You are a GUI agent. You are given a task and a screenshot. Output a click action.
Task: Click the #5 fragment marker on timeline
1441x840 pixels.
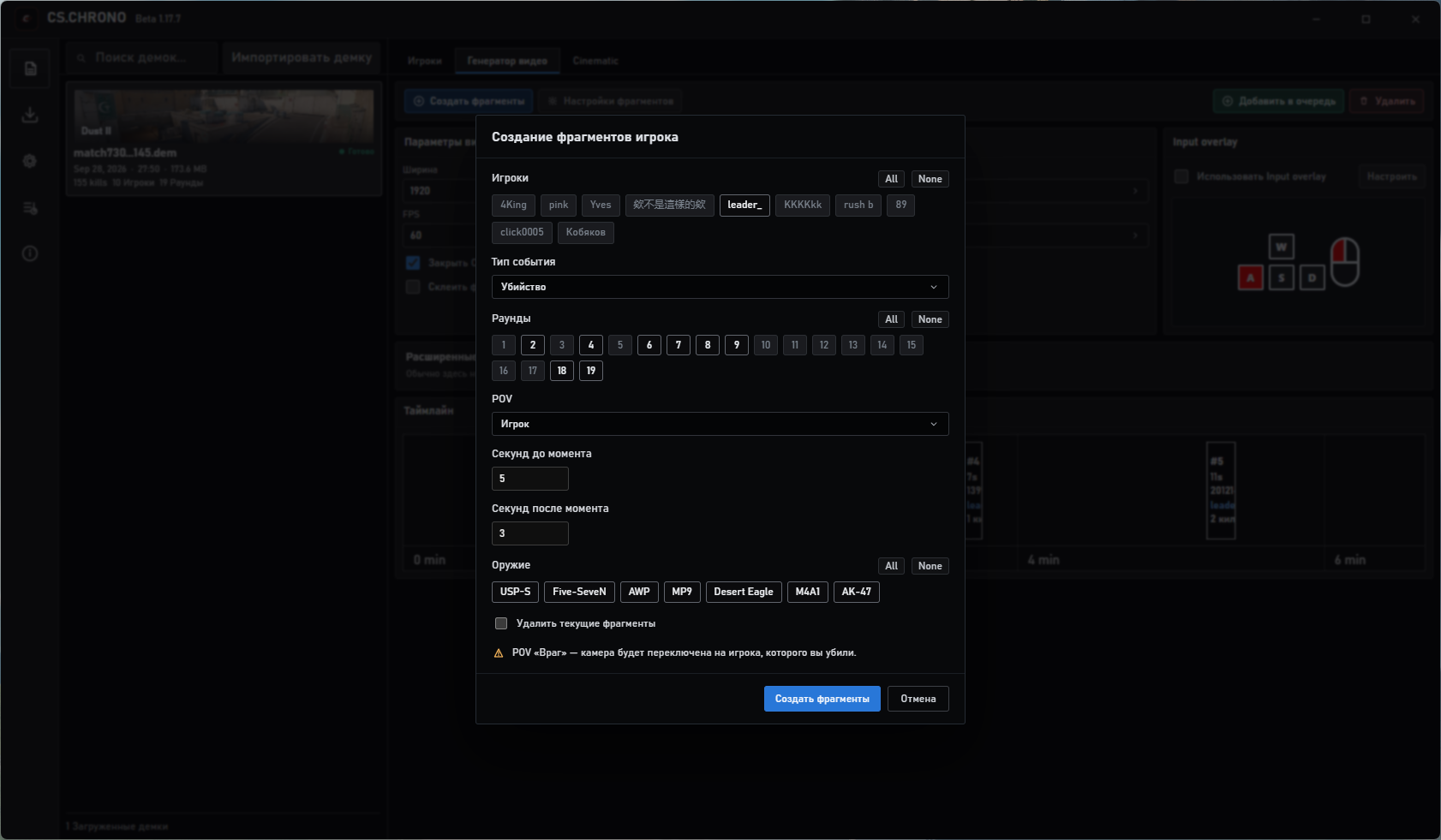[x=1221, y=491]
